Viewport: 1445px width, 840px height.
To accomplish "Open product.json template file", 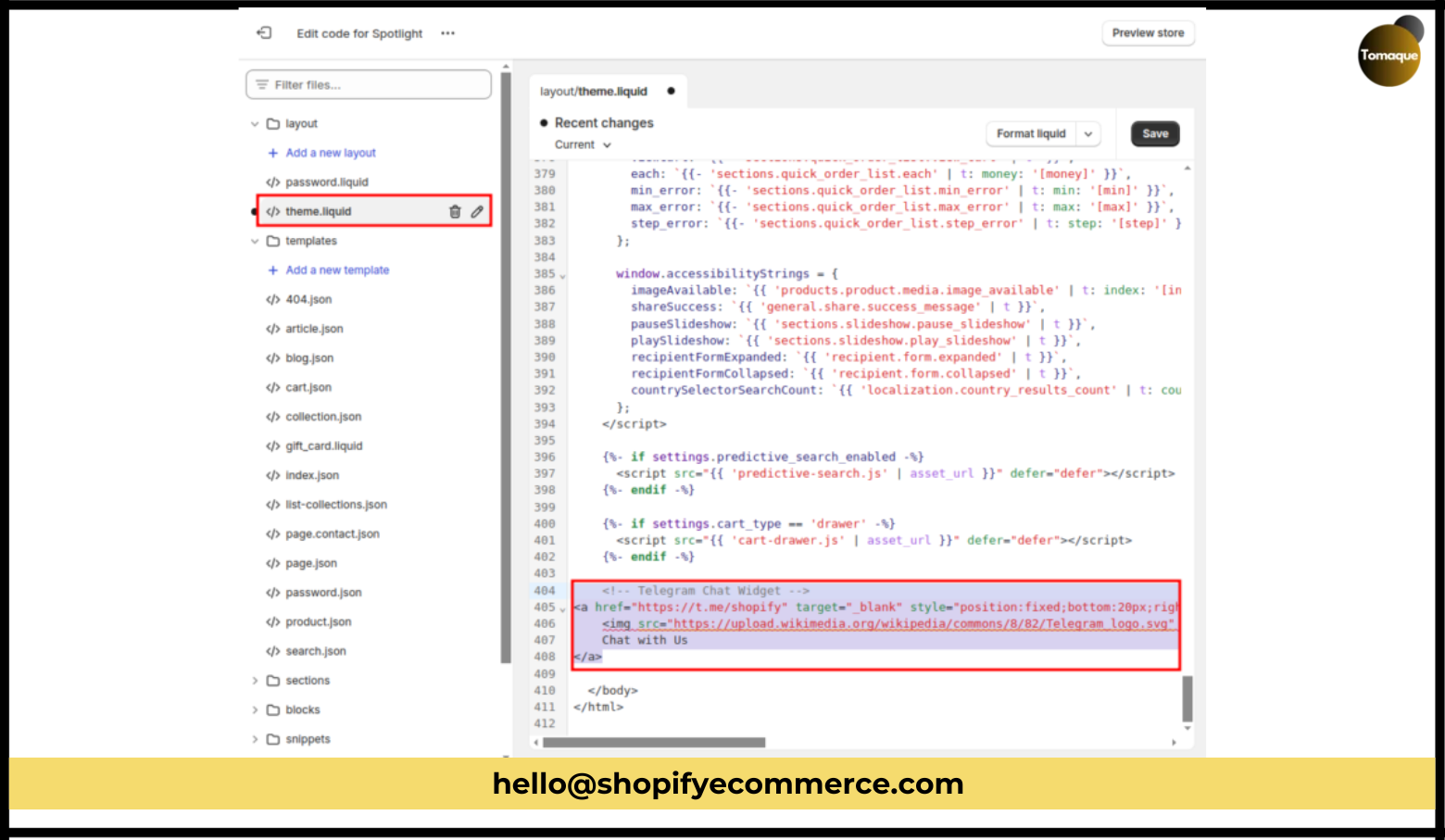I will point(319,622).
